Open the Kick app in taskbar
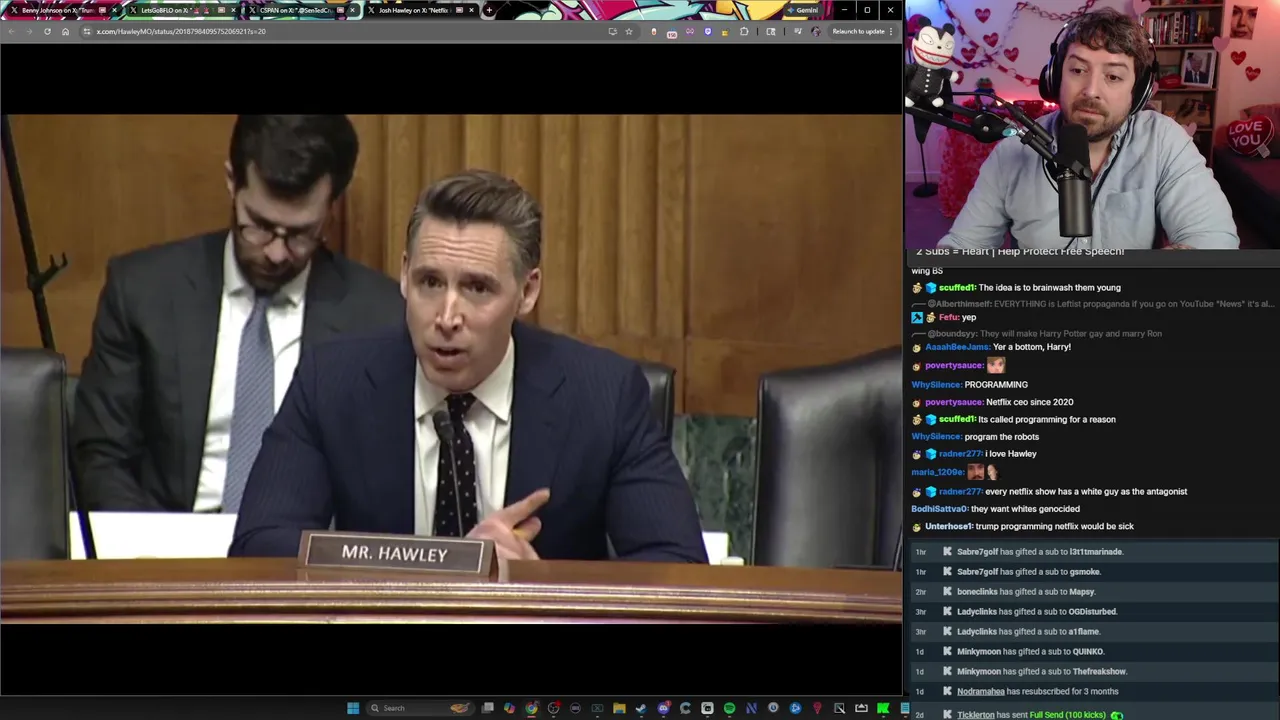The width and height of the screenshot is (1280, 720). [x=883, y=708]
